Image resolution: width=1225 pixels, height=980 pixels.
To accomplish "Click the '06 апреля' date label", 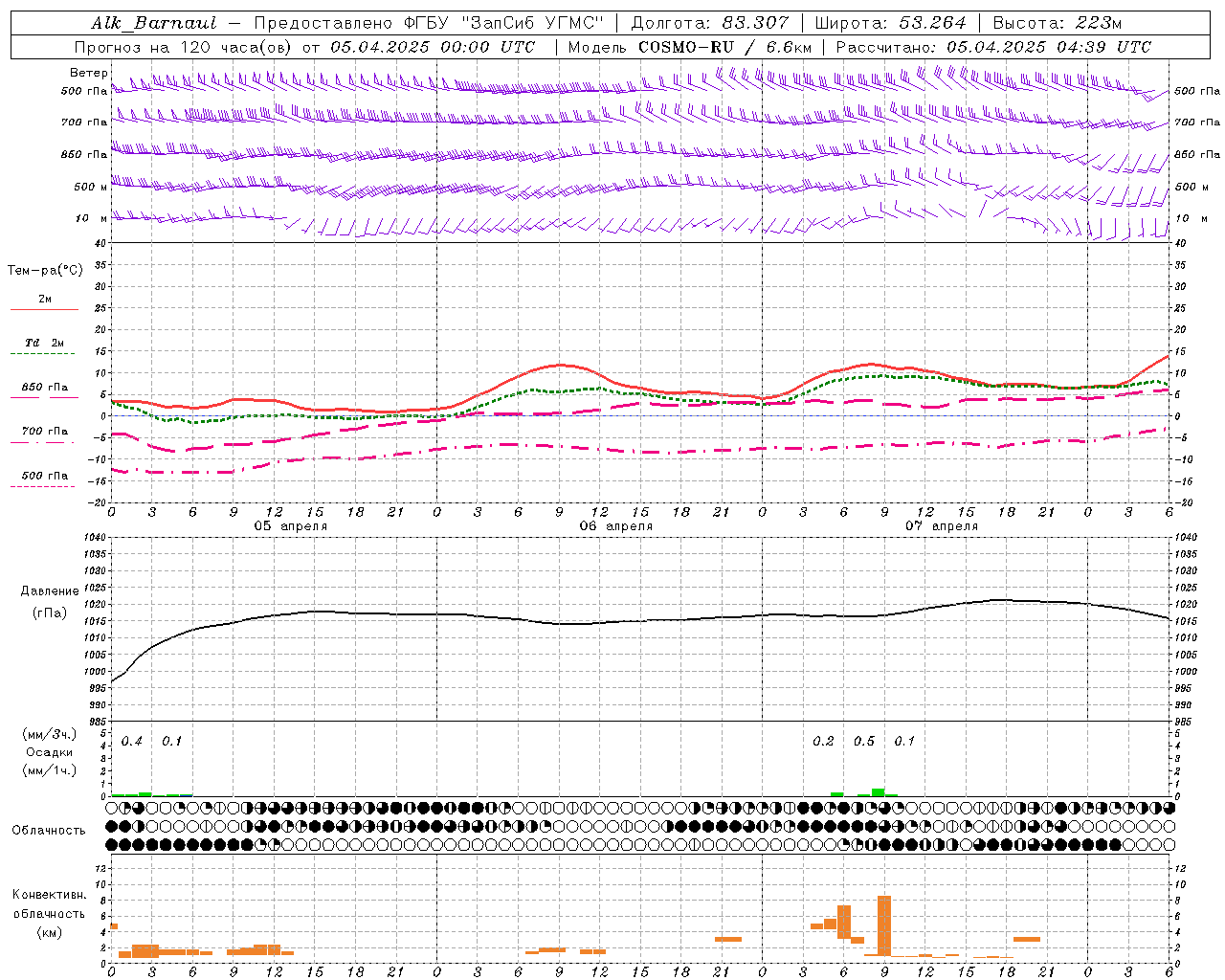I will pos(616,526).
